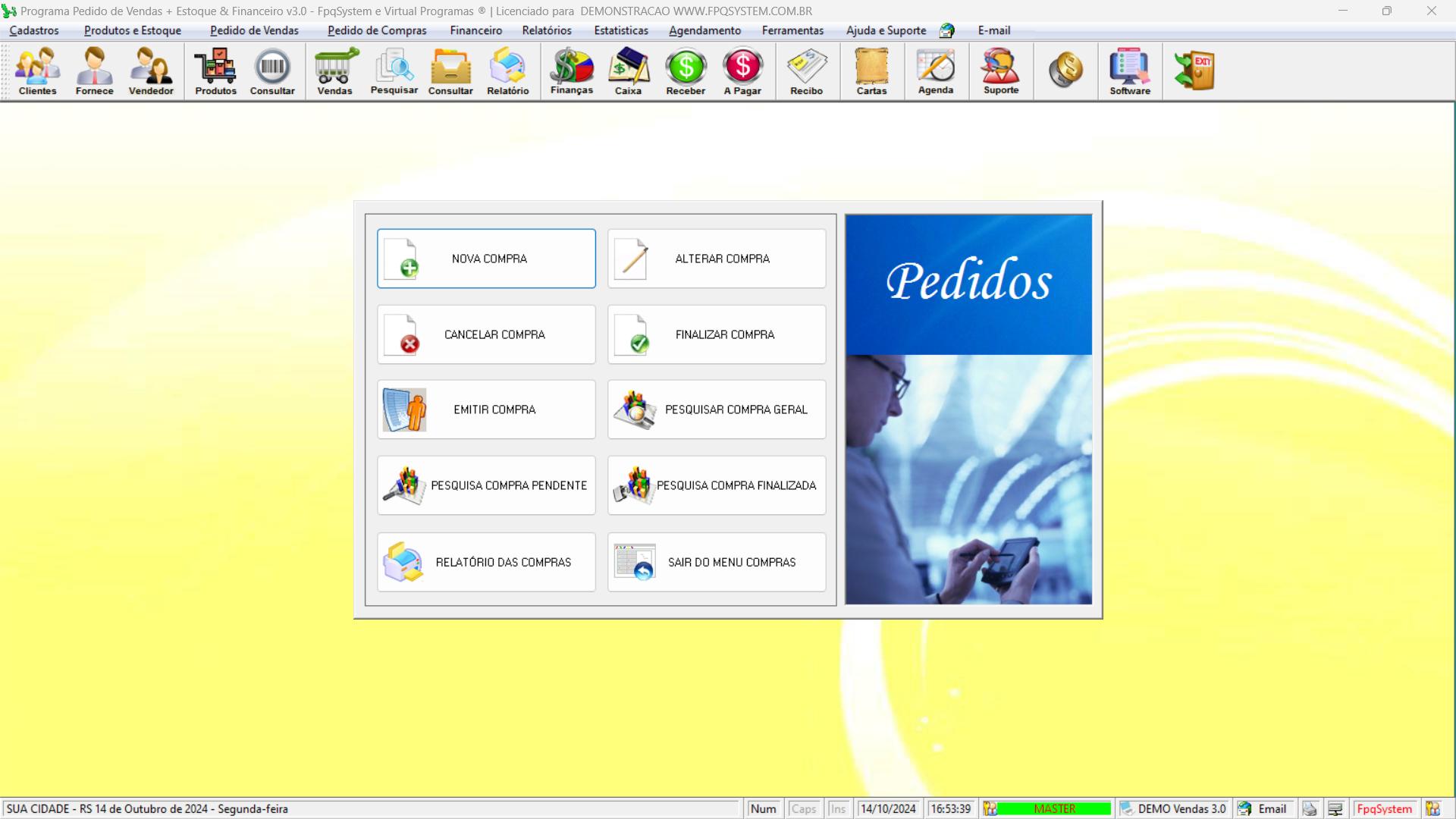Image resolution: width=1456 pixels, height=819 pixels.
Task: Open the Produtos toolbar icon
Action: 215,71
